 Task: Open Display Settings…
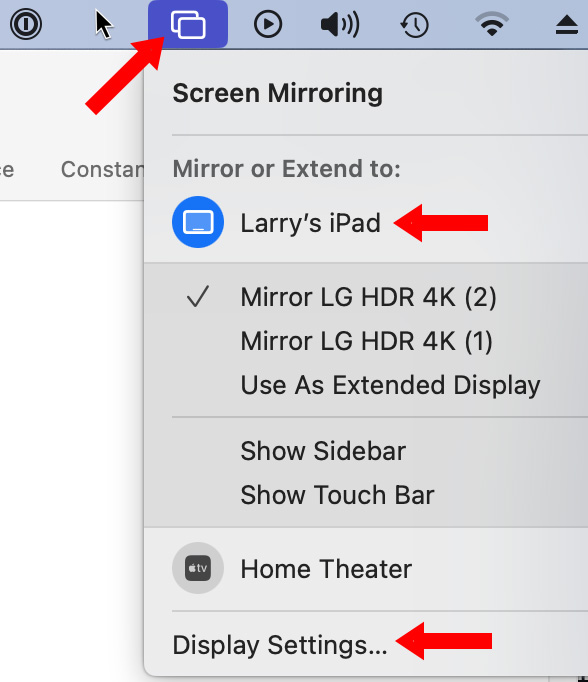280,645
